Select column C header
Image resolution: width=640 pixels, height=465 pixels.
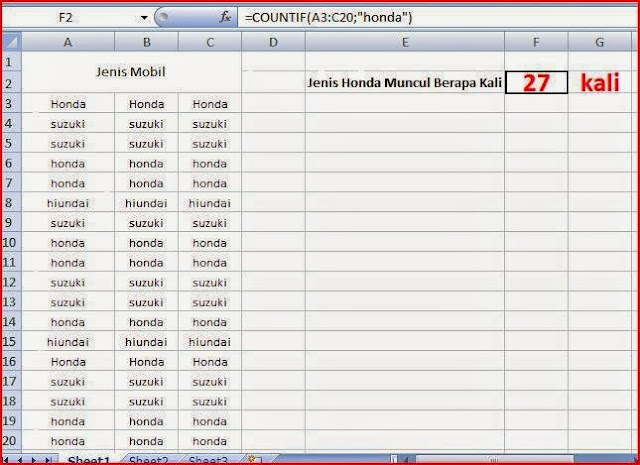pos(210,42)
